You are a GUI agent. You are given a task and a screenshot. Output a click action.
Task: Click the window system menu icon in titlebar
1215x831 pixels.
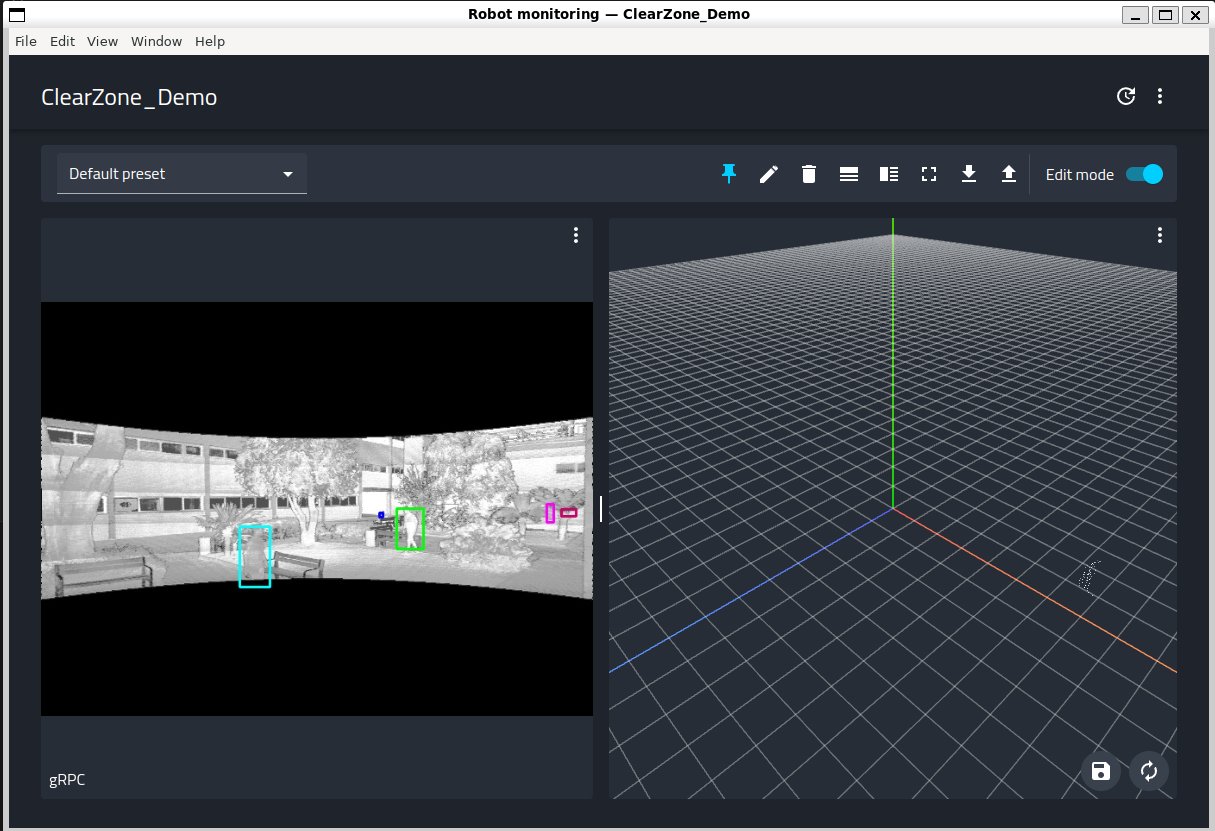coord(17,14)
